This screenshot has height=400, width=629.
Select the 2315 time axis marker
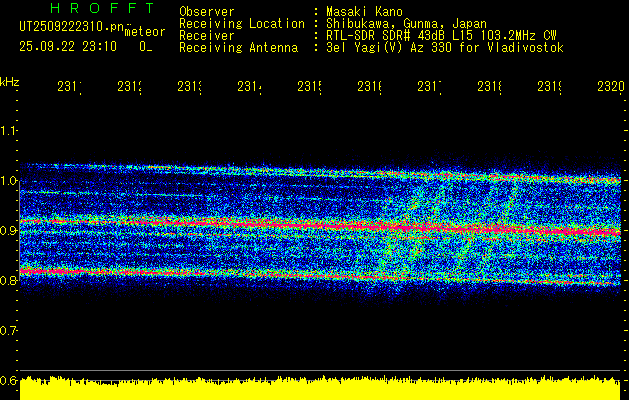309,87
